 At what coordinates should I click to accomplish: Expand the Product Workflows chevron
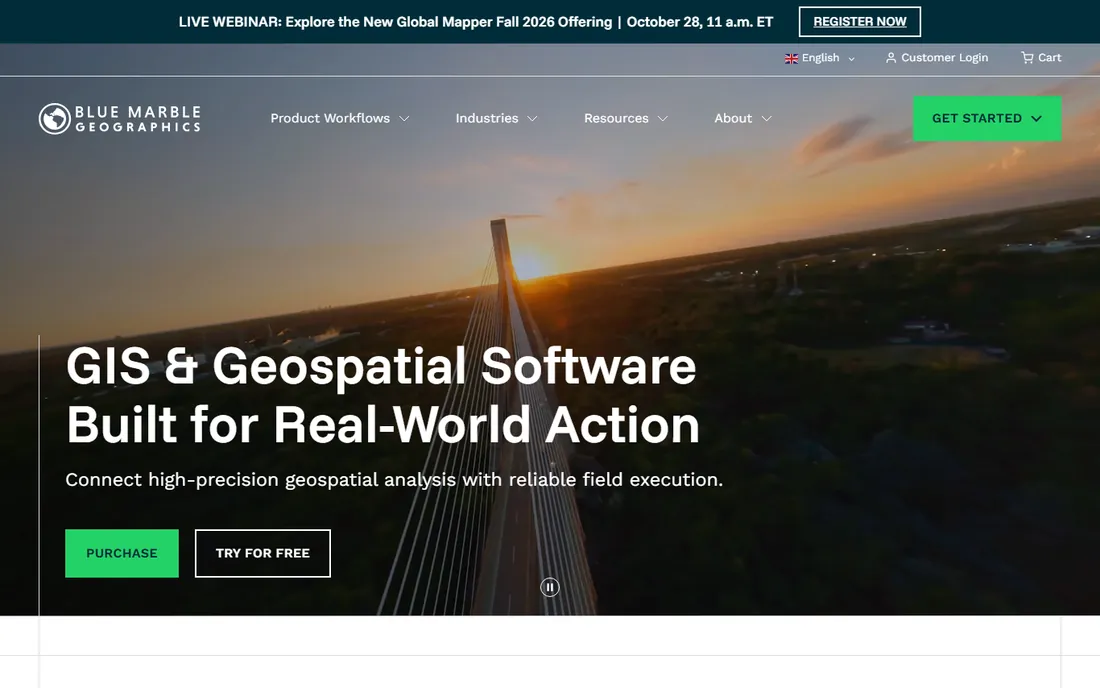click(x=404, y=119)
